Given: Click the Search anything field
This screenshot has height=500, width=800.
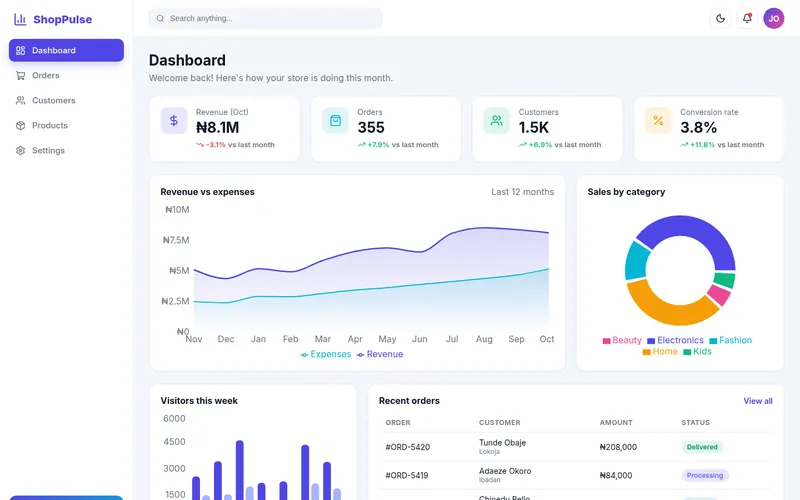Looking at the screenshot, I should [265, 18].
